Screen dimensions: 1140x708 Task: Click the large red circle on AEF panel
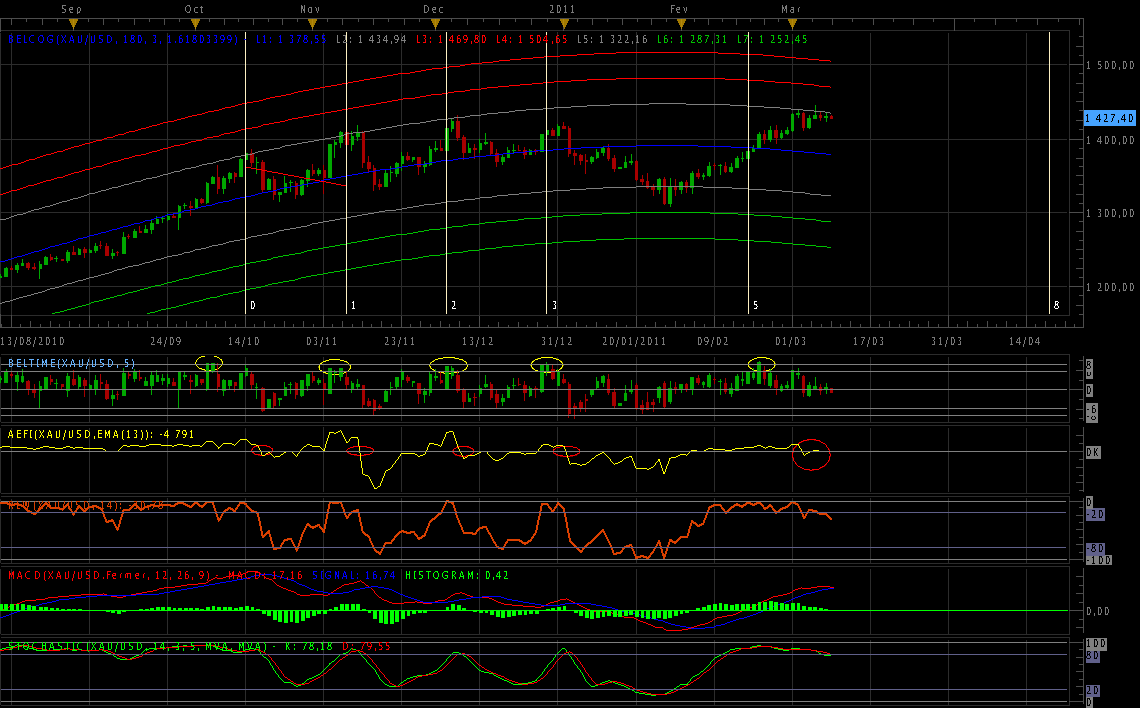click(x=811, y=453)
